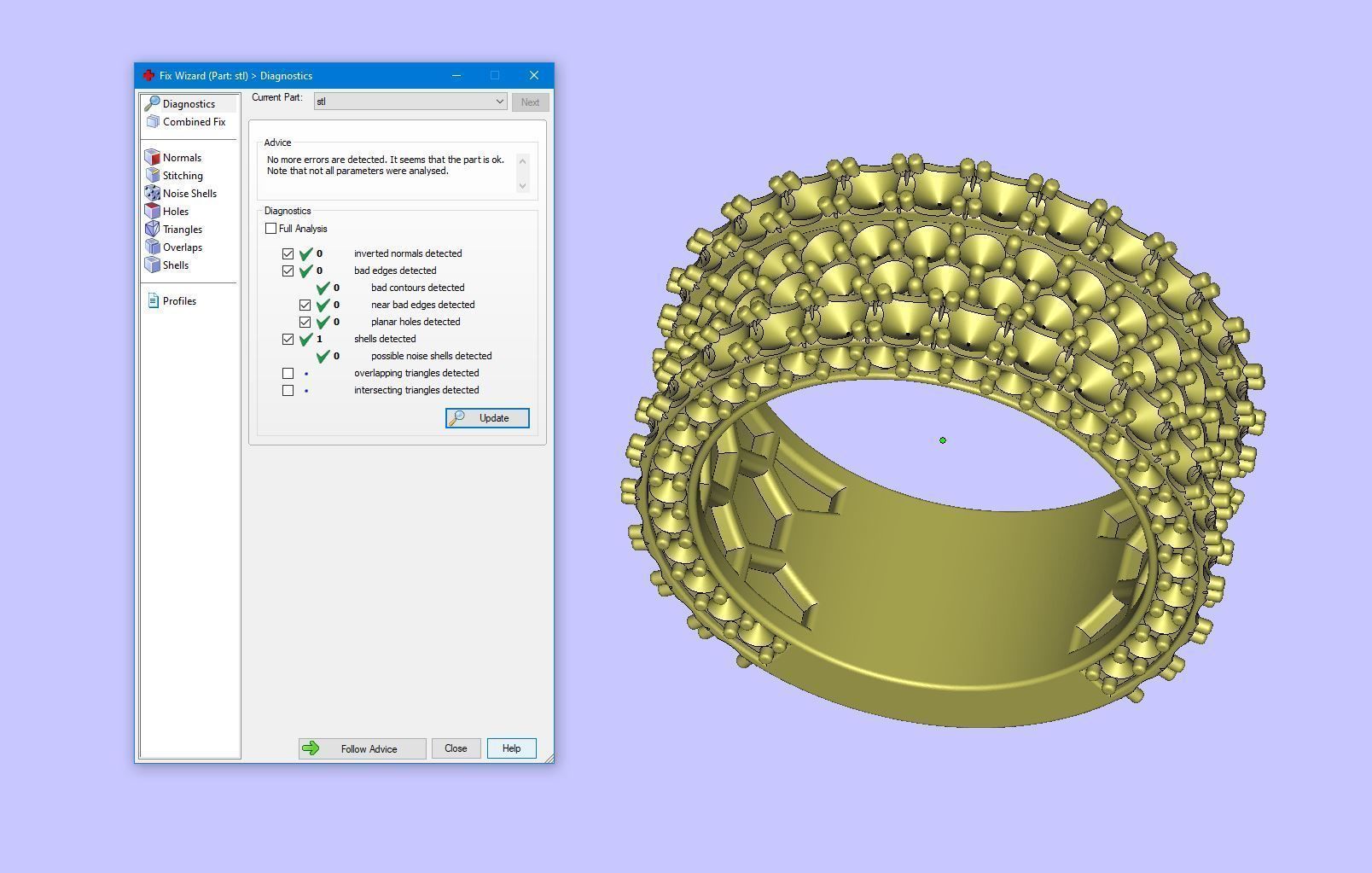Go to the Noise Shells page label

189,194
